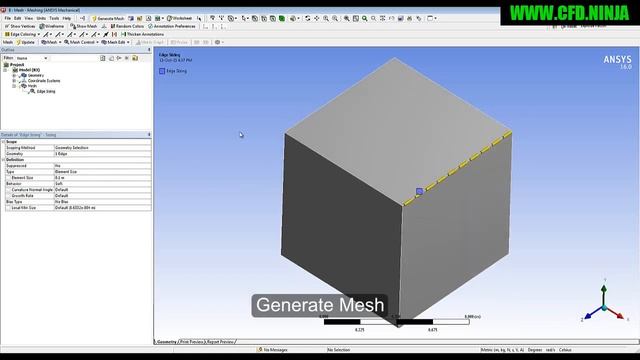Open the Mesh Edit dropdown
The image size is (640, 360).
pos(116,42)
